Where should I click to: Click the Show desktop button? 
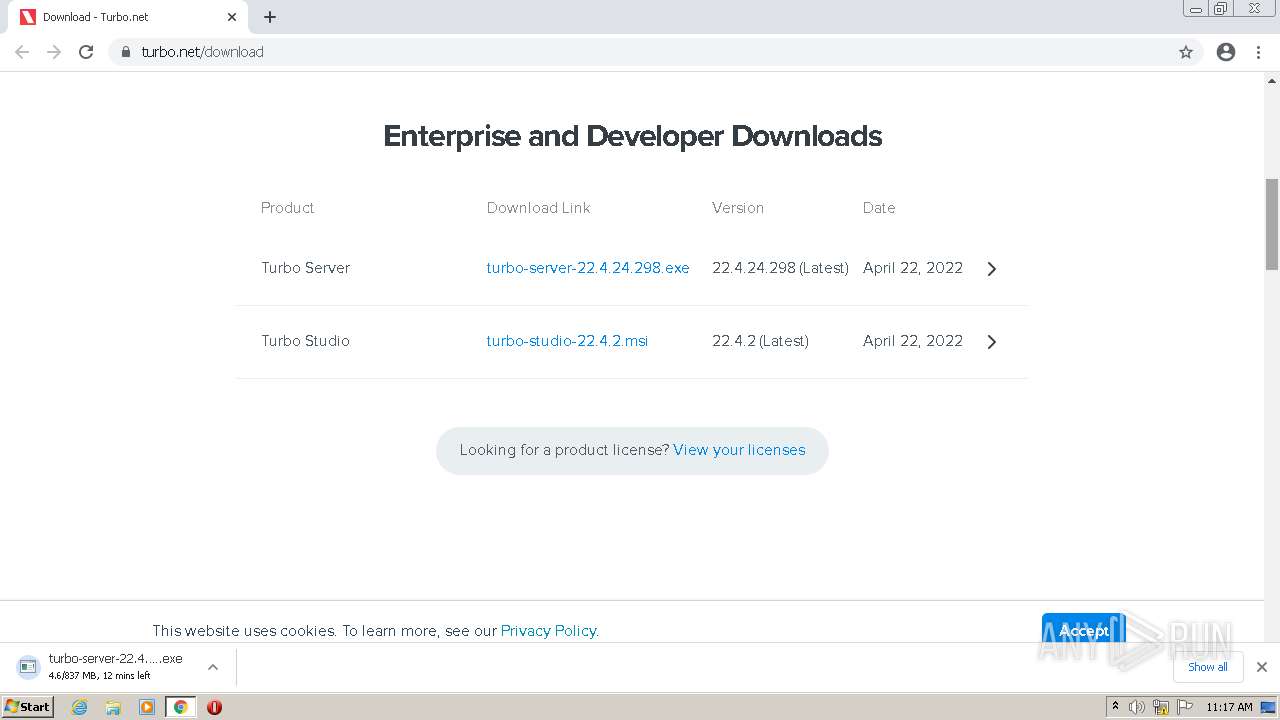1269,707
